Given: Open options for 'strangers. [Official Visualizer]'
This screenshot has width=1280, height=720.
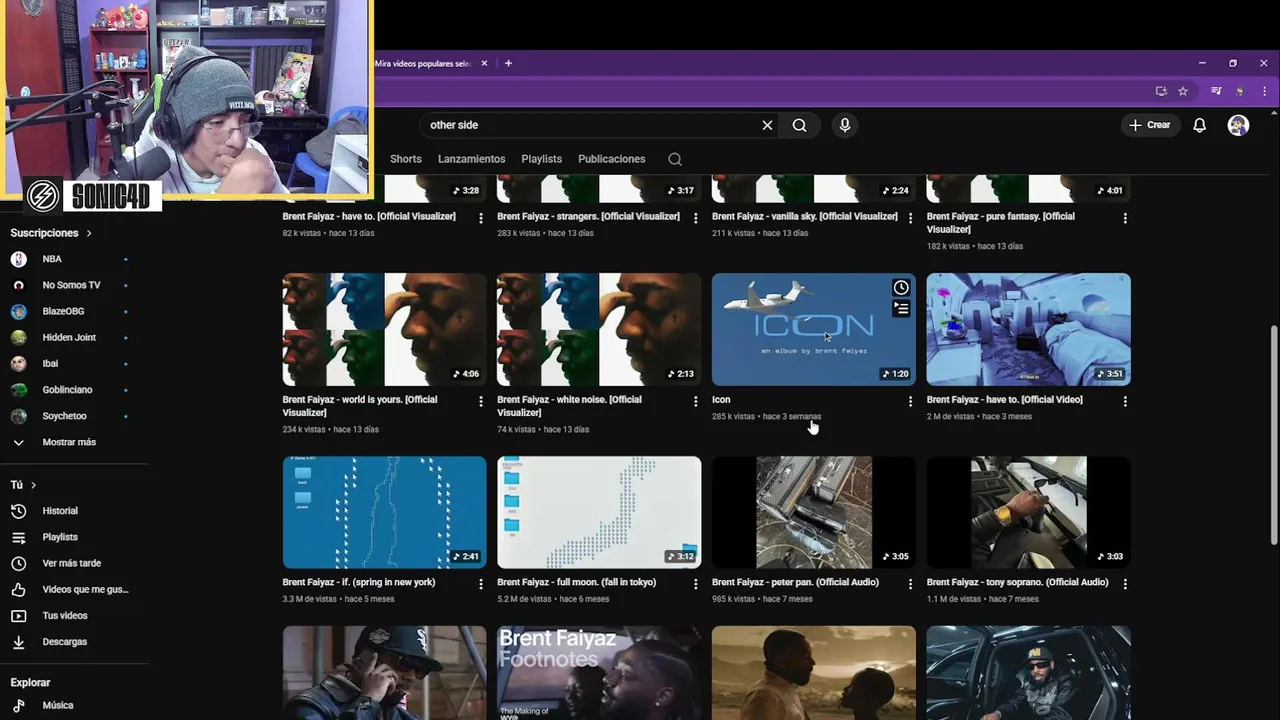Looking at the screenshot, I should point(696,218).
